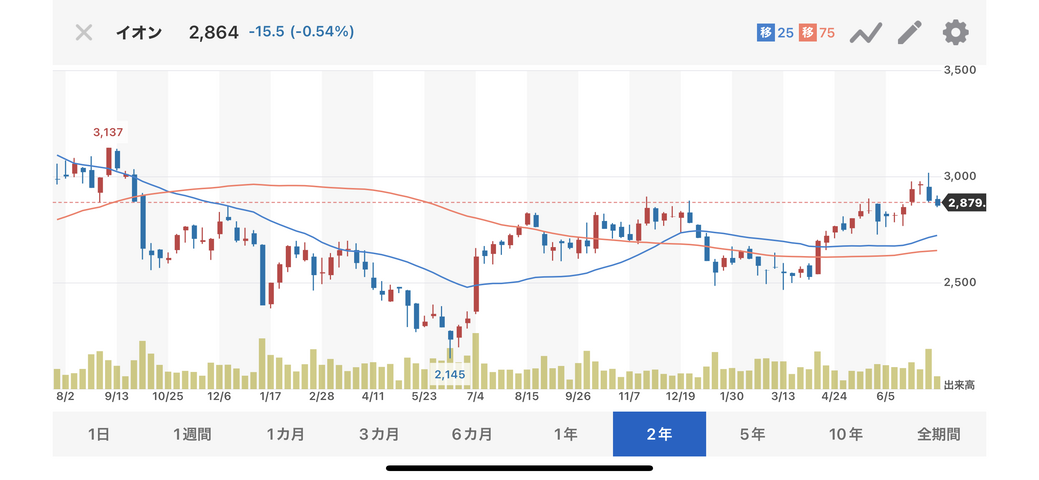This screenshot has height=480, width=1039.
Task: Close the イオン chart view
Action: point(84,32)
